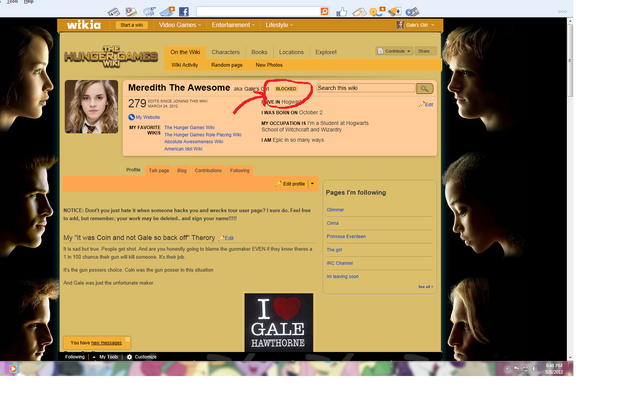The width and height of the screenshot is (640, 400).
Task: Click the user avatar profile picture
Action: pos(91,107)
